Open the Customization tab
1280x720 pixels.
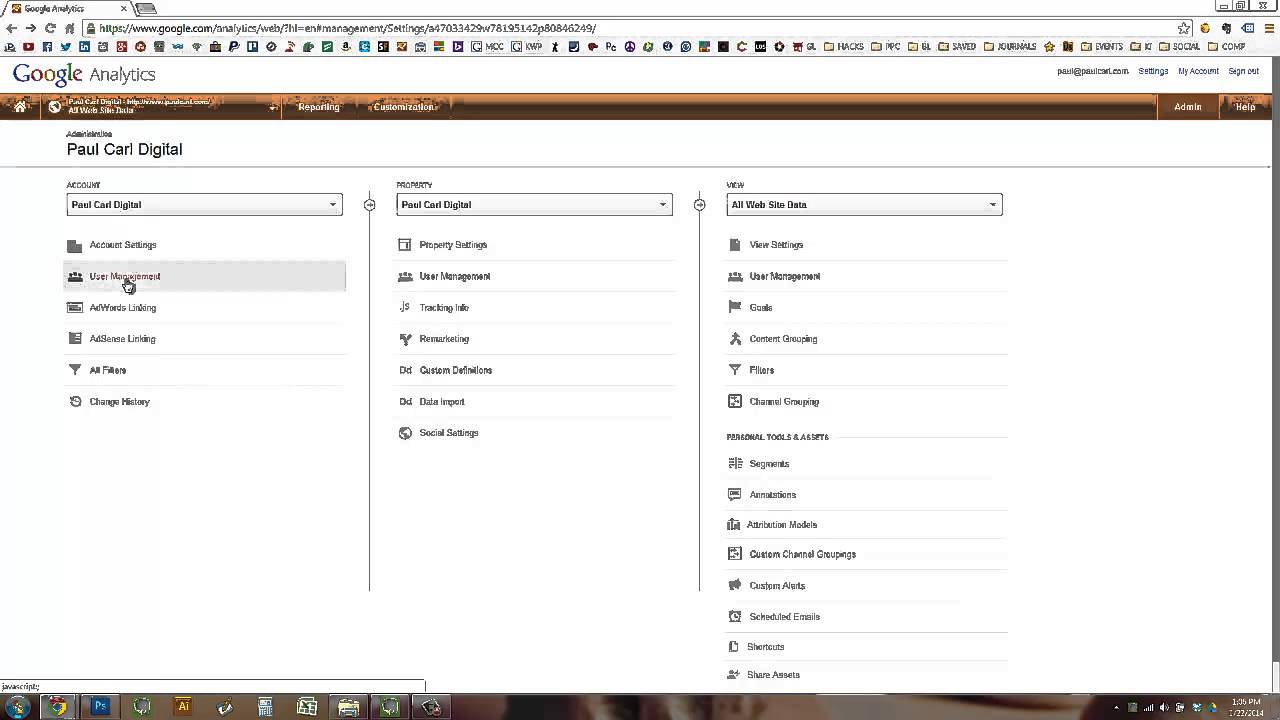tap(404, 107)
